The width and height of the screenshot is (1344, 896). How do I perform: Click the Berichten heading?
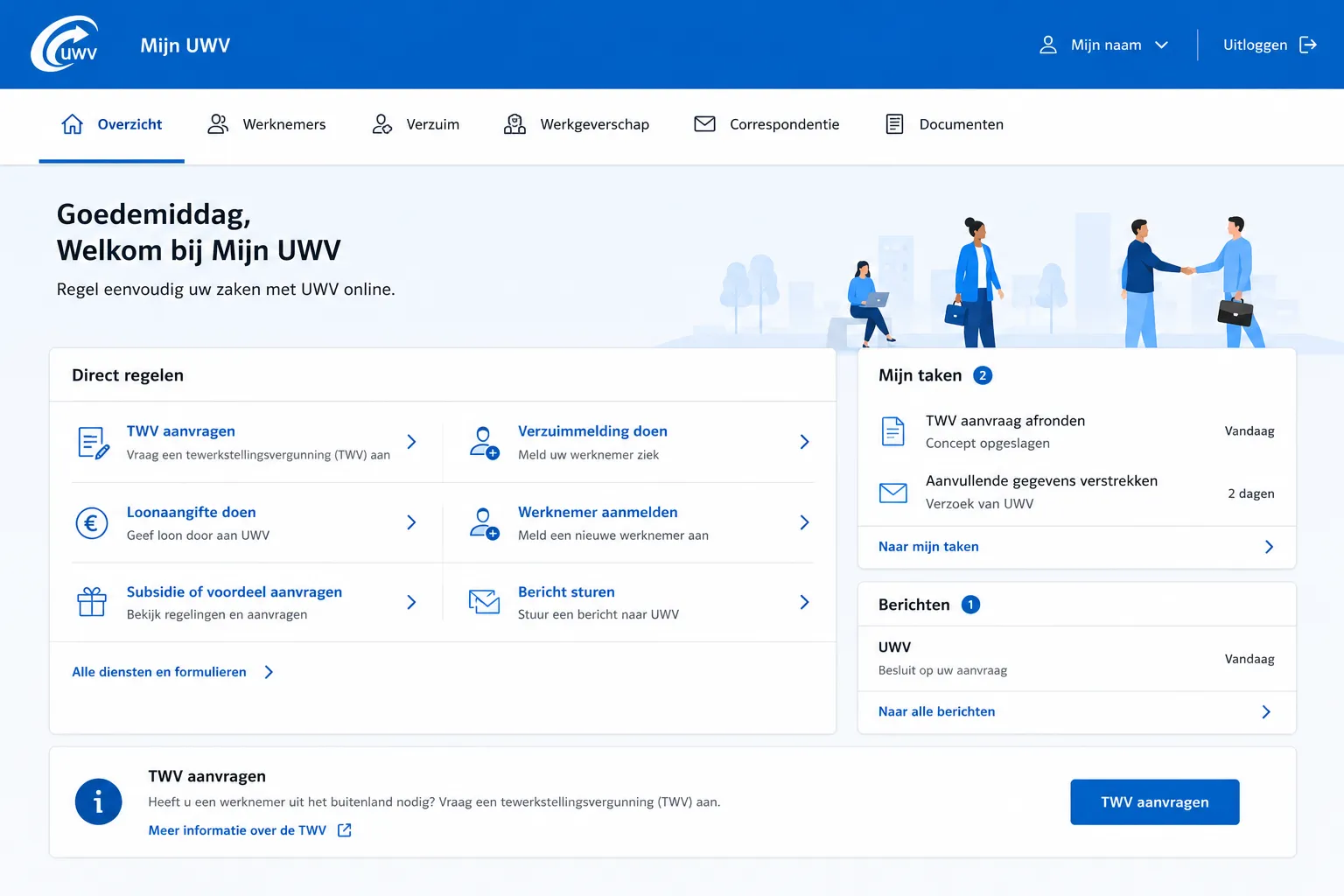pyautogui.click(x=913, y=605)
